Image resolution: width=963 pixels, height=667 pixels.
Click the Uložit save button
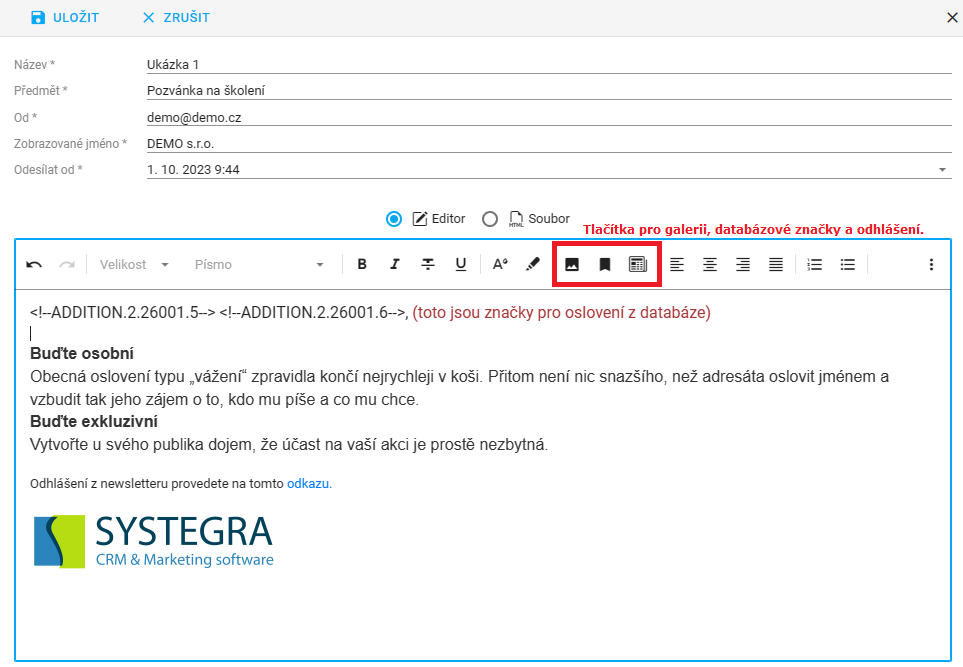tap(64, 17)
